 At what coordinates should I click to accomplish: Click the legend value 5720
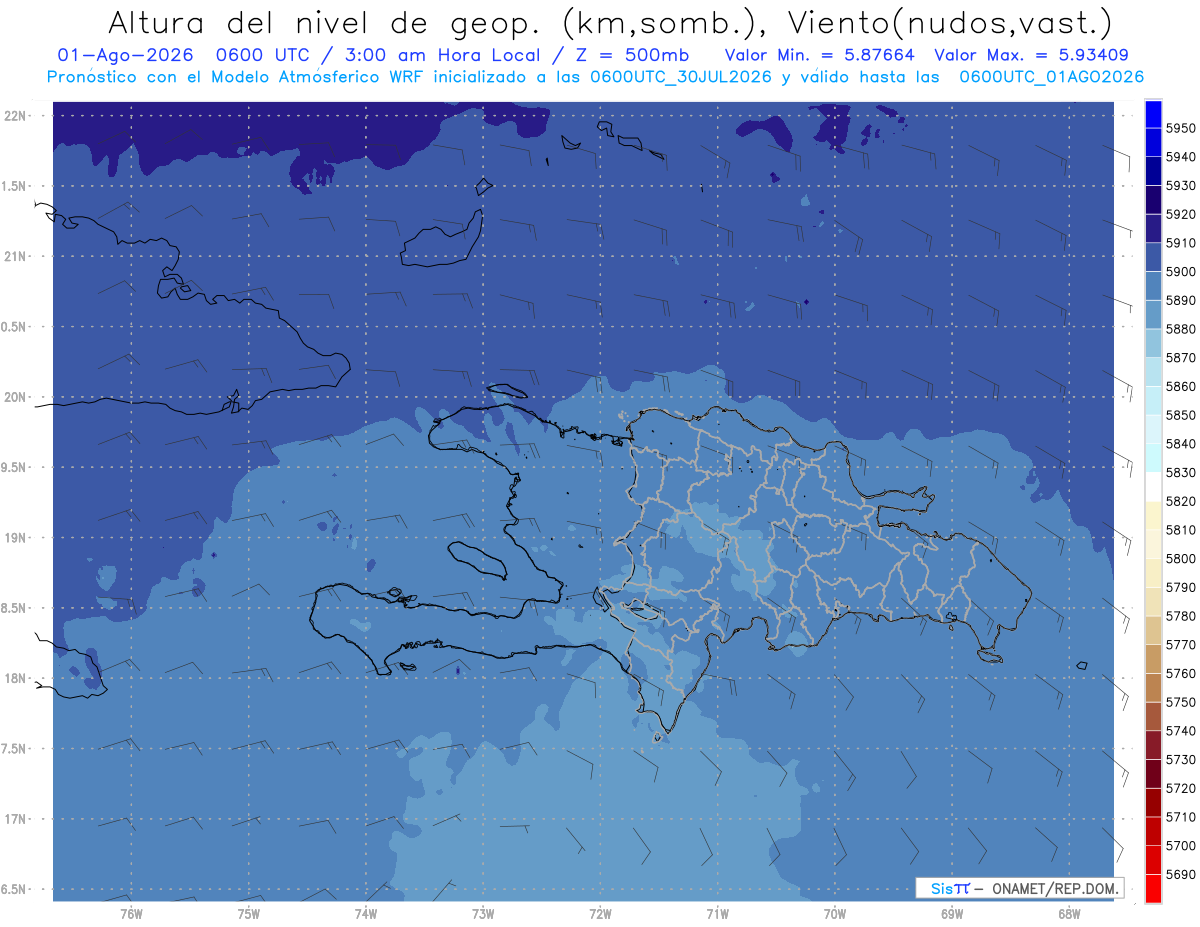pos(1181,789)
